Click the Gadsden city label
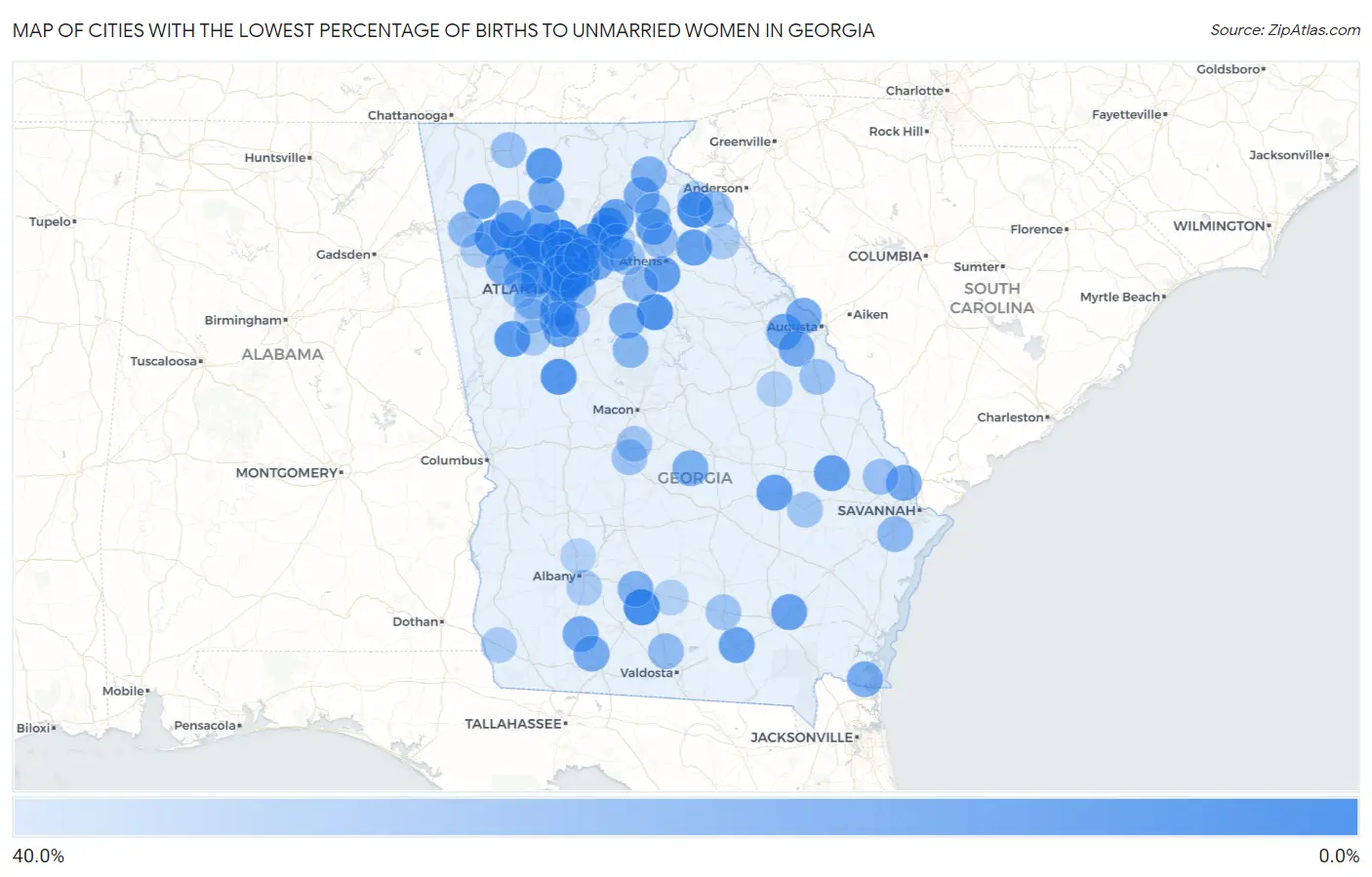 (x=343, y=254)
